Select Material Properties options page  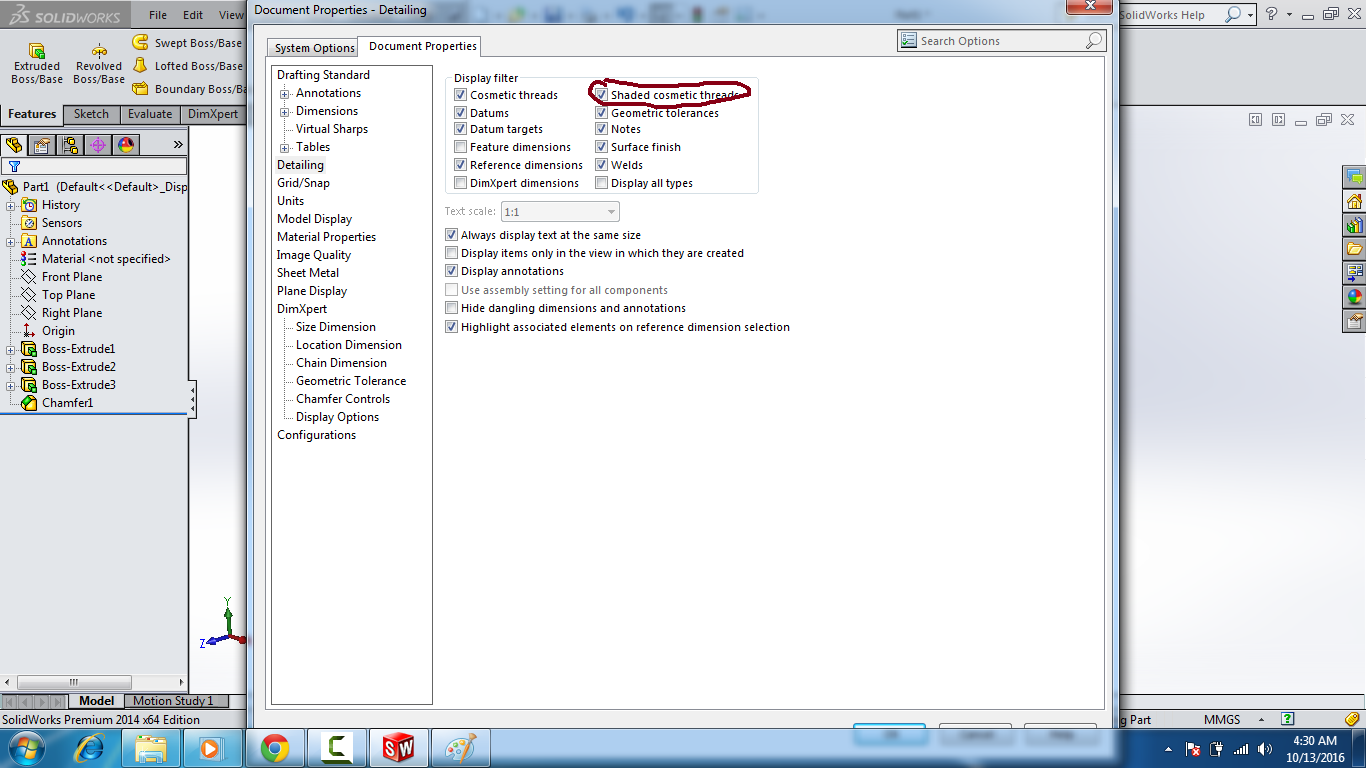coord(326,237)
